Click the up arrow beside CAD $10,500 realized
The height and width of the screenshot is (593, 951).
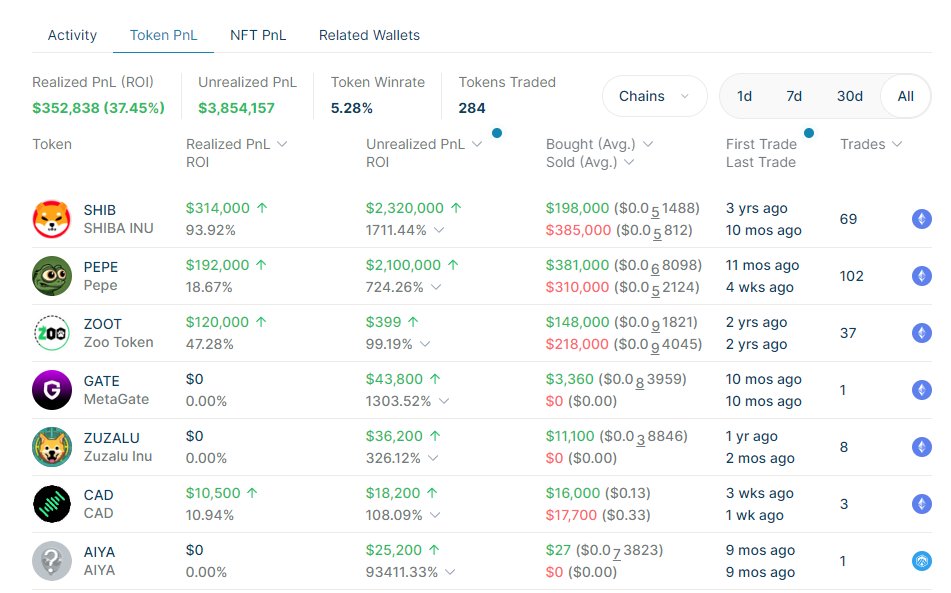pos(252,493)
